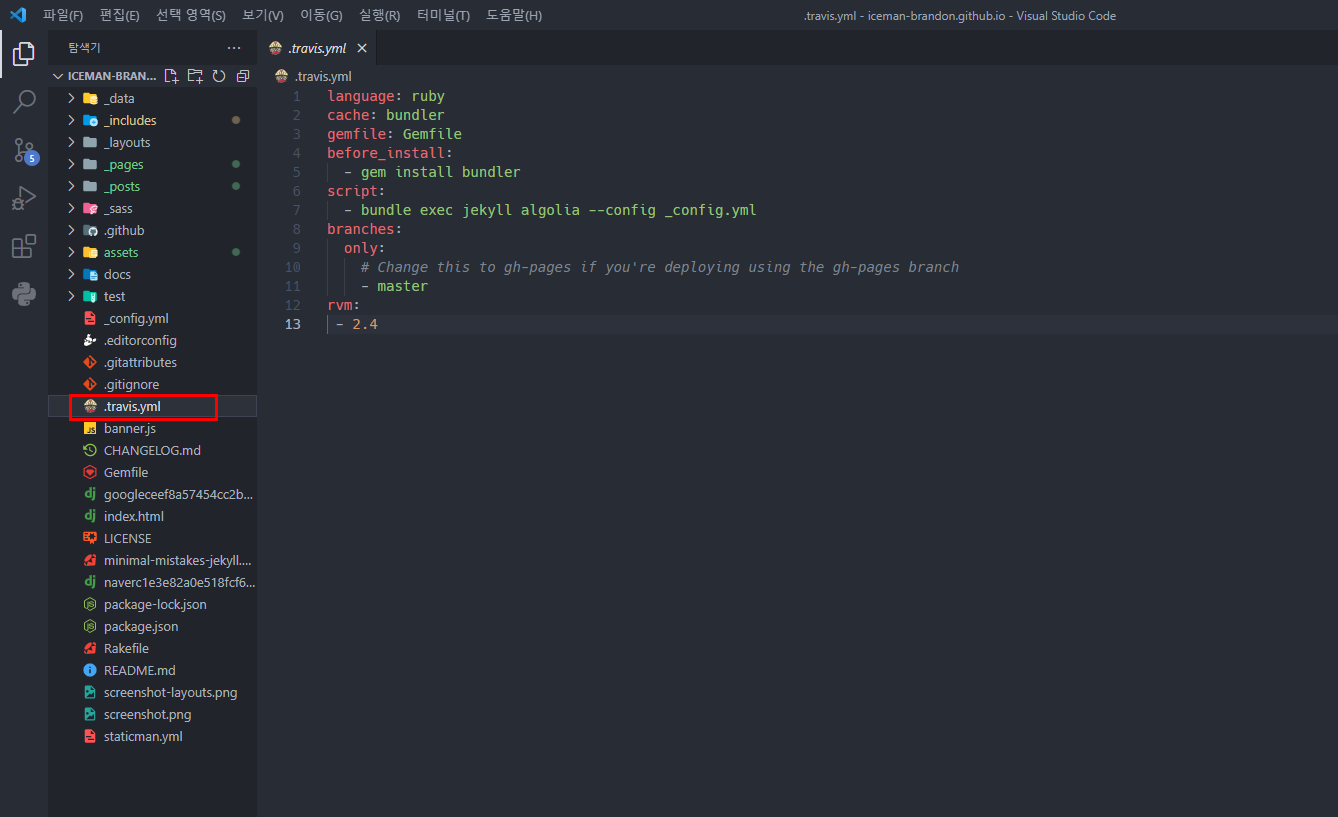Open explorer More Actions ellipsis menu
This screenshot has width=1338, height=817.
pyautogui.click(x=234, y=48)
